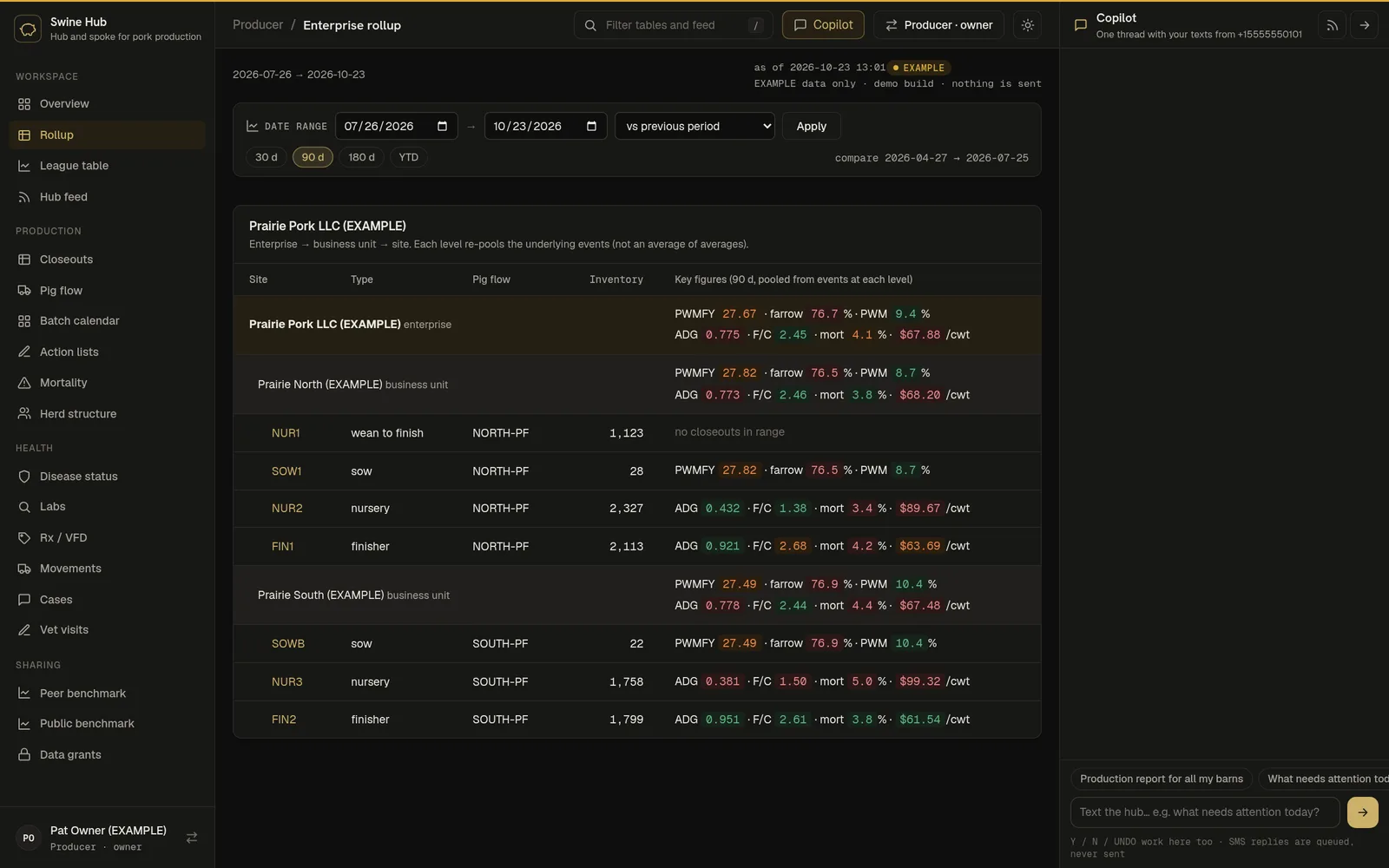Viewport: 1389px width, 868px height.
Task: Open Hub feed in the sidebar
Action: (x=107, y=197)
